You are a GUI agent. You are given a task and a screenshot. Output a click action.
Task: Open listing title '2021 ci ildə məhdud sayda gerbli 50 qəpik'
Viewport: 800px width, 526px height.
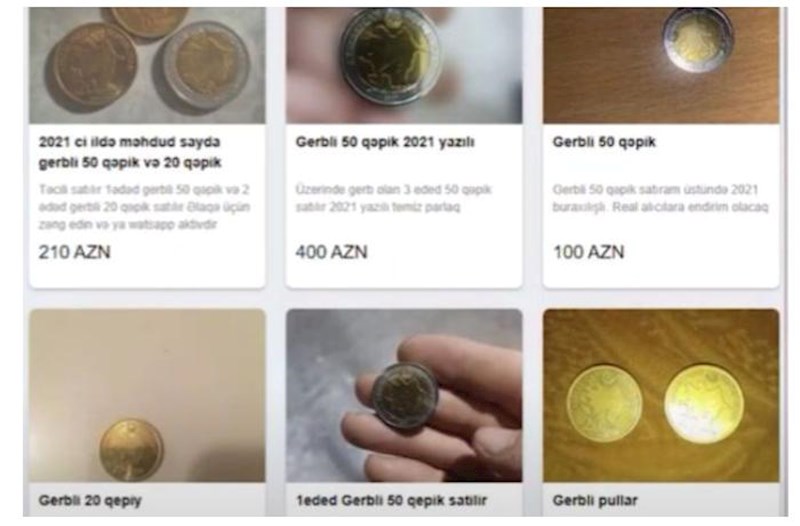click(130, 152)
